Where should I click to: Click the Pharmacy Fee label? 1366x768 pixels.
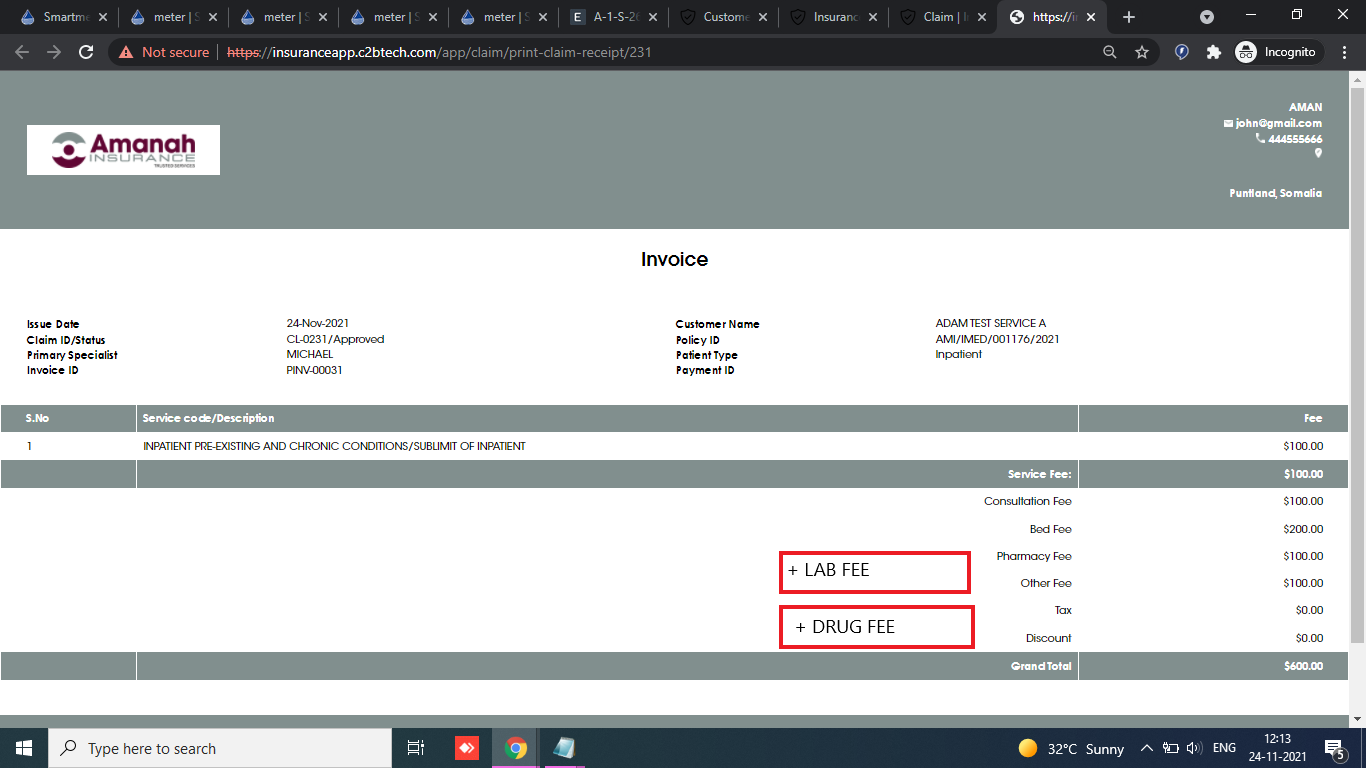pos(1034,556)
